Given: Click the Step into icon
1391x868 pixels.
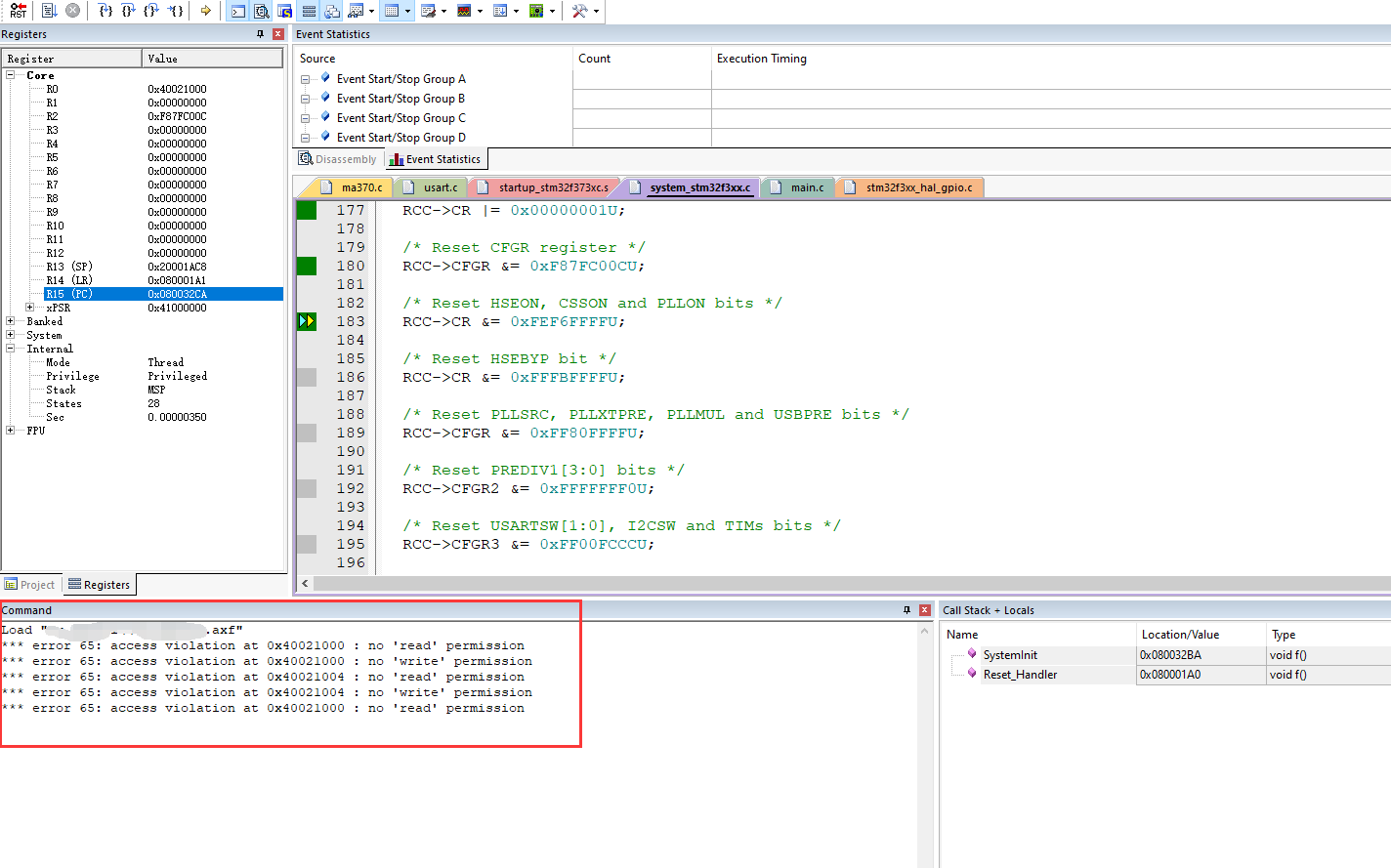Looking at the screenshot, I should [105, 11].
